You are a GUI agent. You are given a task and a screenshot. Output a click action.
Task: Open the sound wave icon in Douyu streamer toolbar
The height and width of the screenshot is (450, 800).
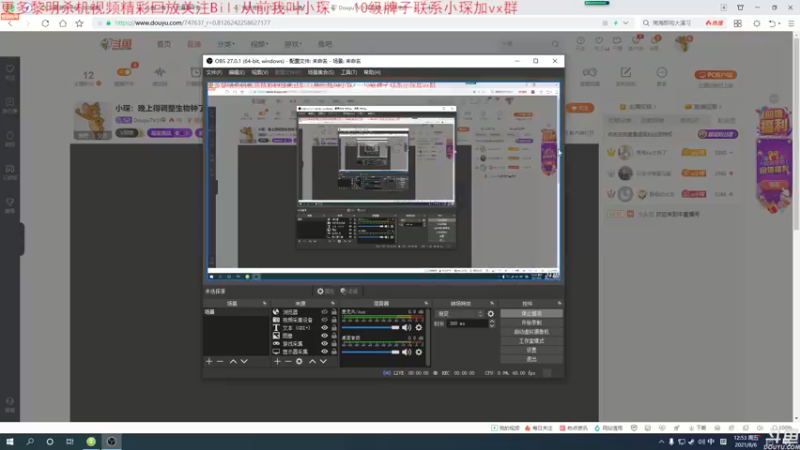click(x=160, y=72)
